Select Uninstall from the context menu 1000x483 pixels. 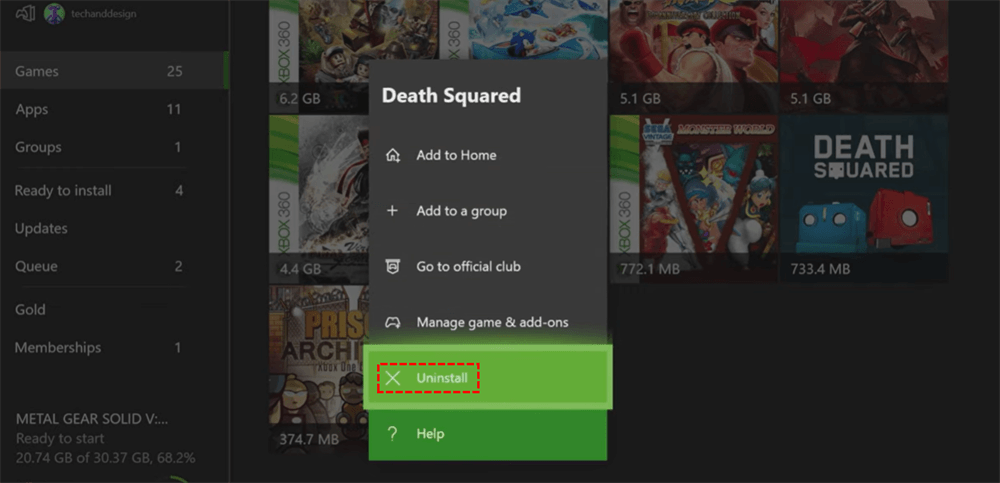[x=441, y=378]
